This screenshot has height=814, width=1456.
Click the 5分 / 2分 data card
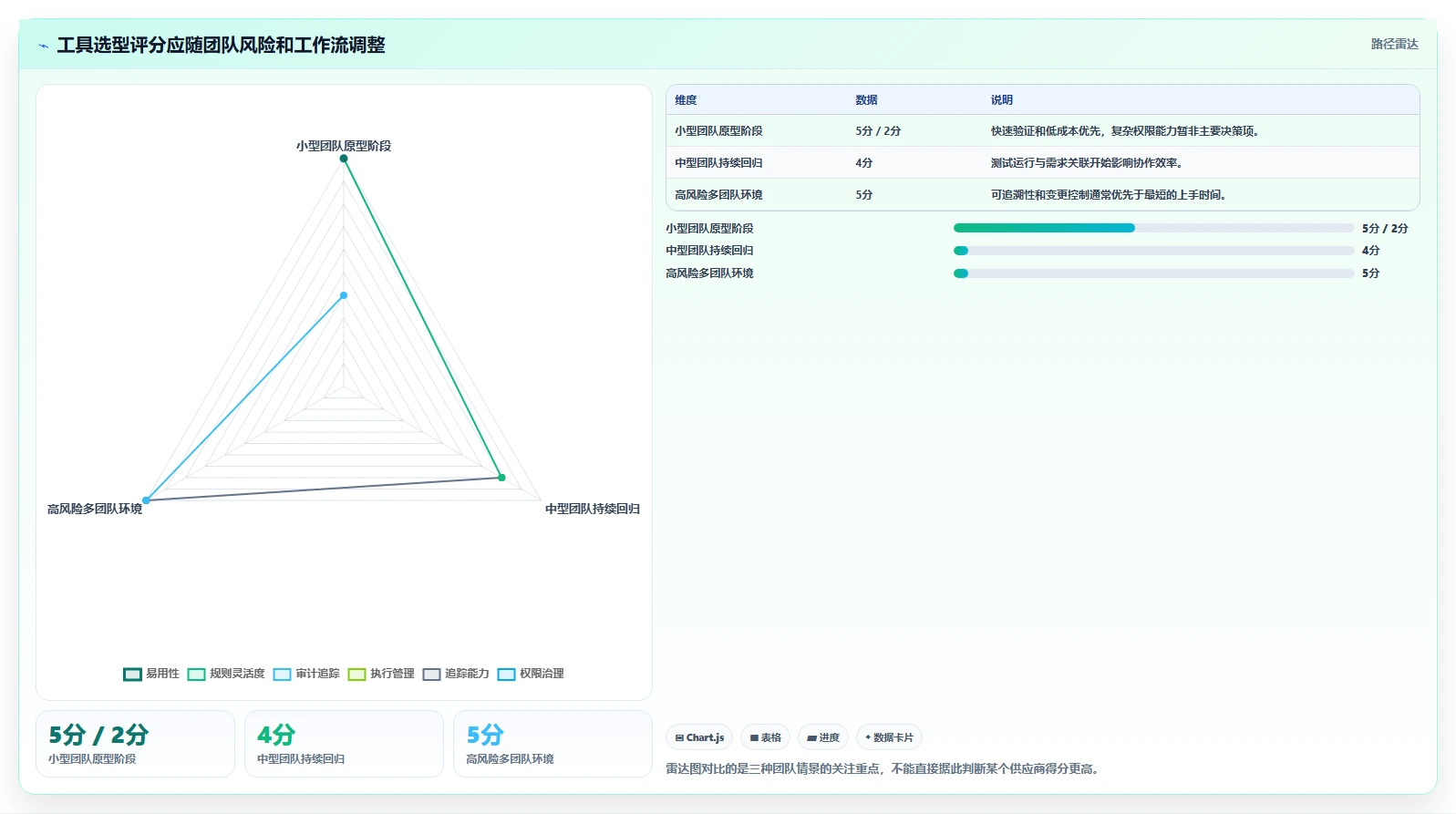click(x=135, y=744)
